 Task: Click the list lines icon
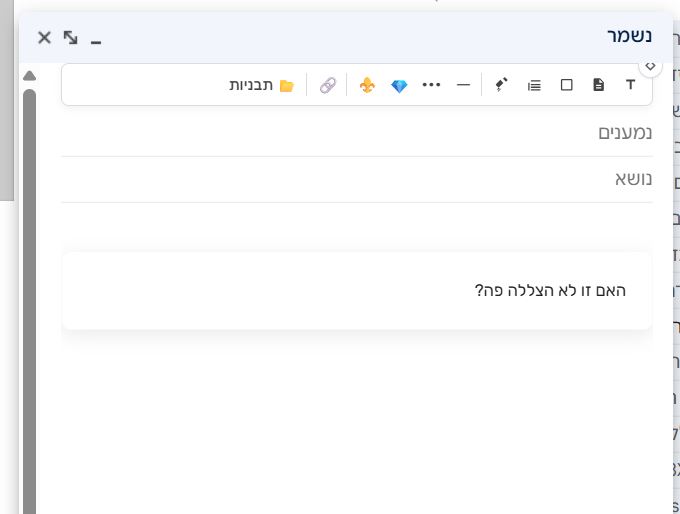(x=534, y=85)
